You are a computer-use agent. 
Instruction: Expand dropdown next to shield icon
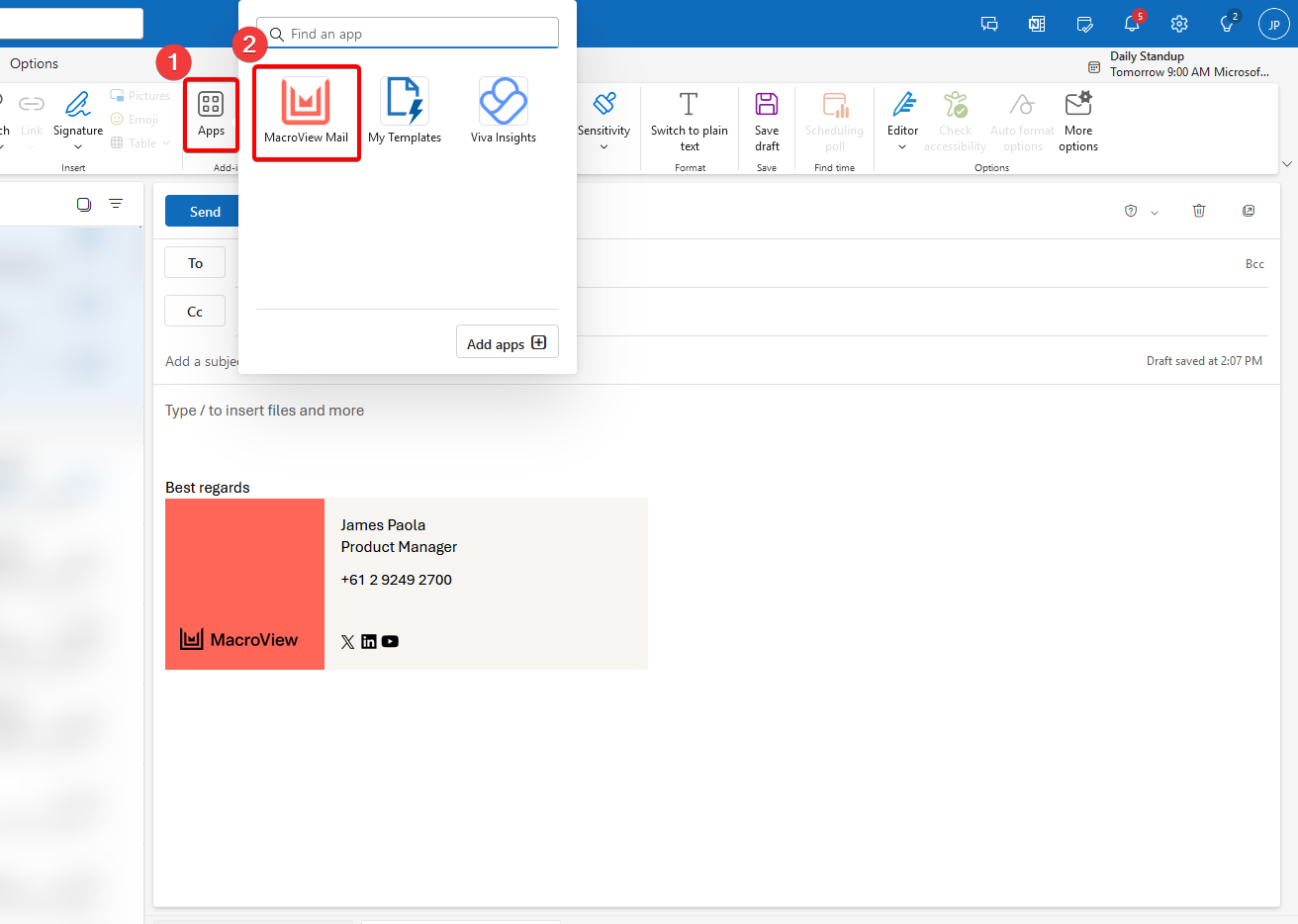pos(1155,212)
